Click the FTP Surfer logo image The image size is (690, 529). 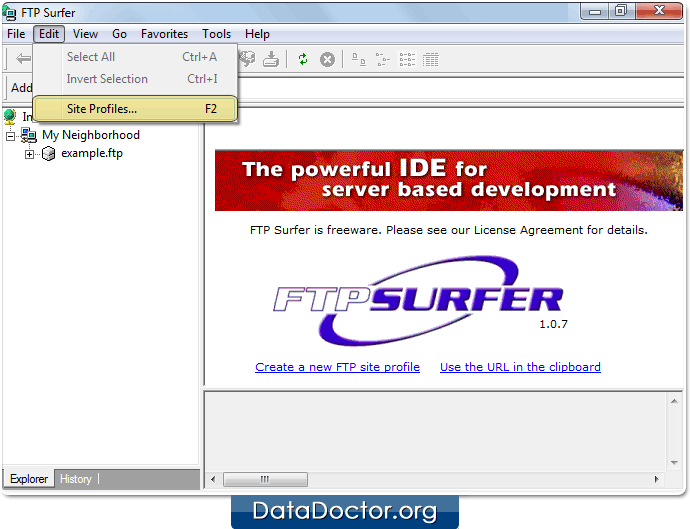coord(420,301)
